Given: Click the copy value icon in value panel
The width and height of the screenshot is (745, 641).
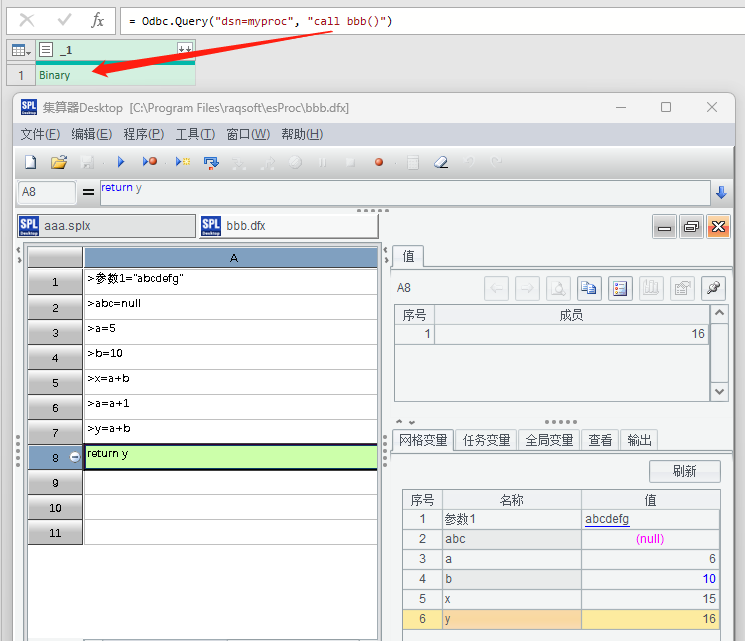Looking at the screenshot, I should tap(589, 288).
